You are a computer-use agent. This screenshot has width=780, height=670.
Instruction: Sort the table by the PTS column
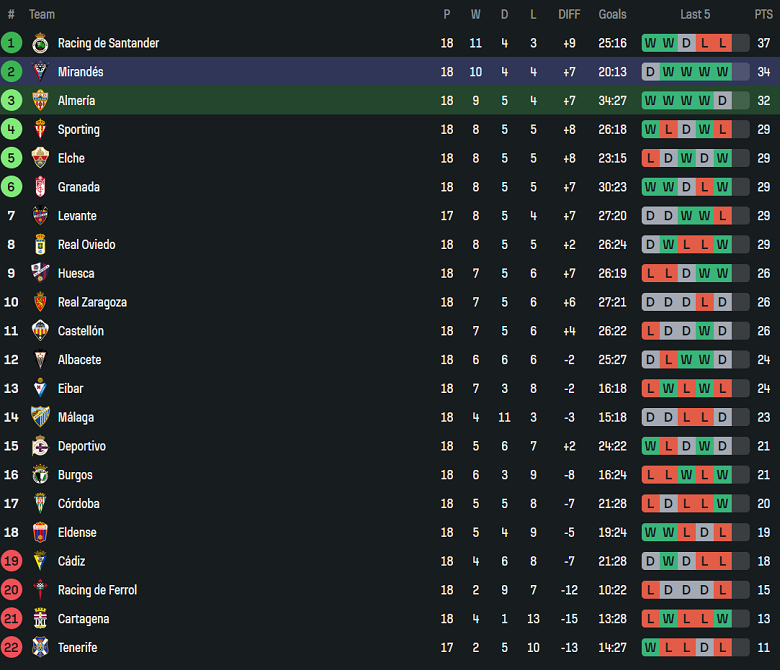tap(763, 14)
